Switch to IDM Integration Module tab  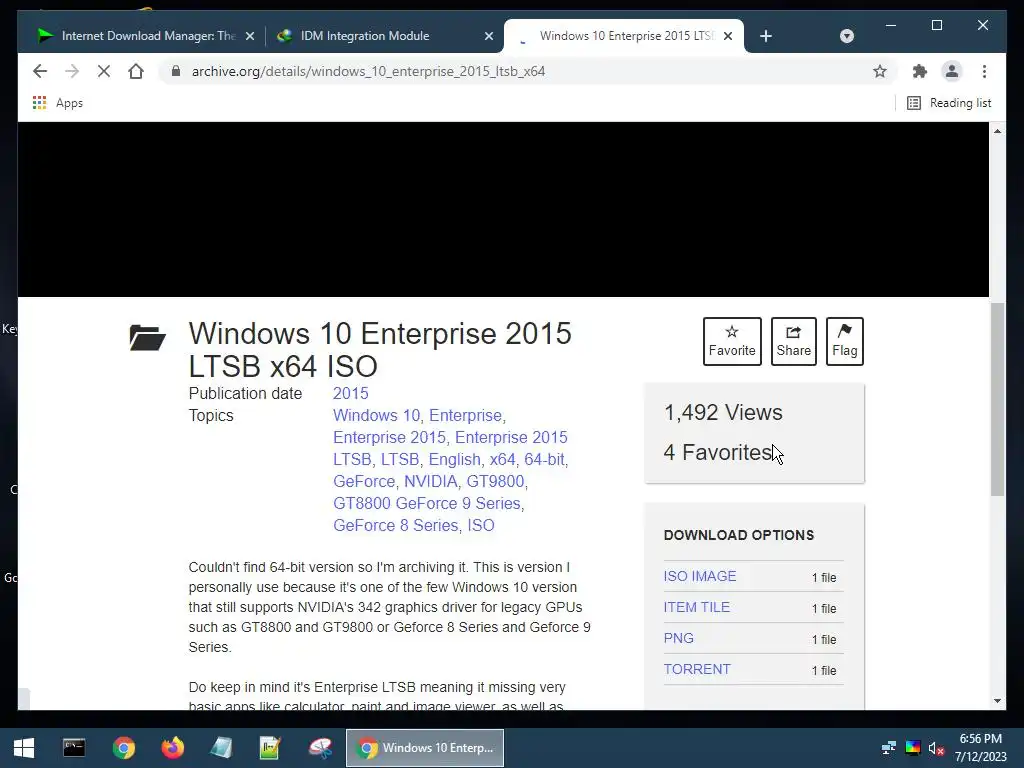384,36
